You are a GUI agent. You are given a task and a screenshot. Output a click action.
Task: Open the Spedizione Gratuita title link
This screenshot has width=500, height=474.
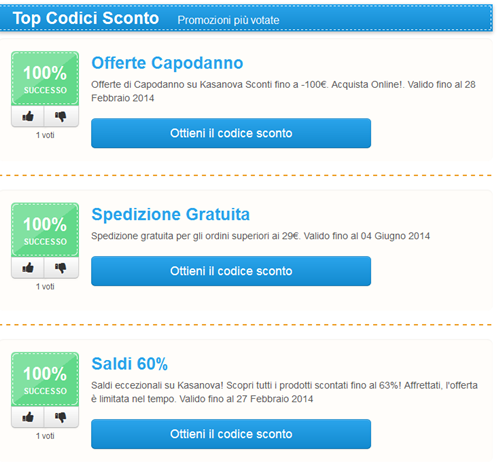click(170, 214)
